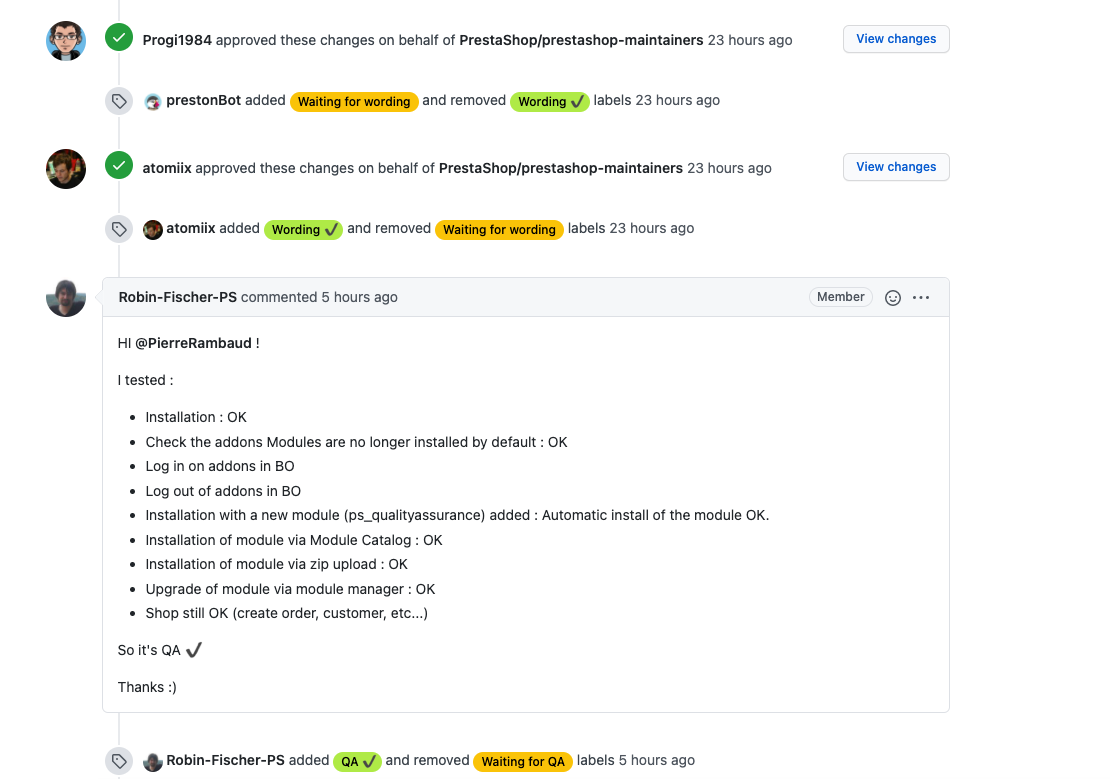Click the 'commented 5 hours ago' timestamp
Viewport: 1110px width, 779px height.
360,297
